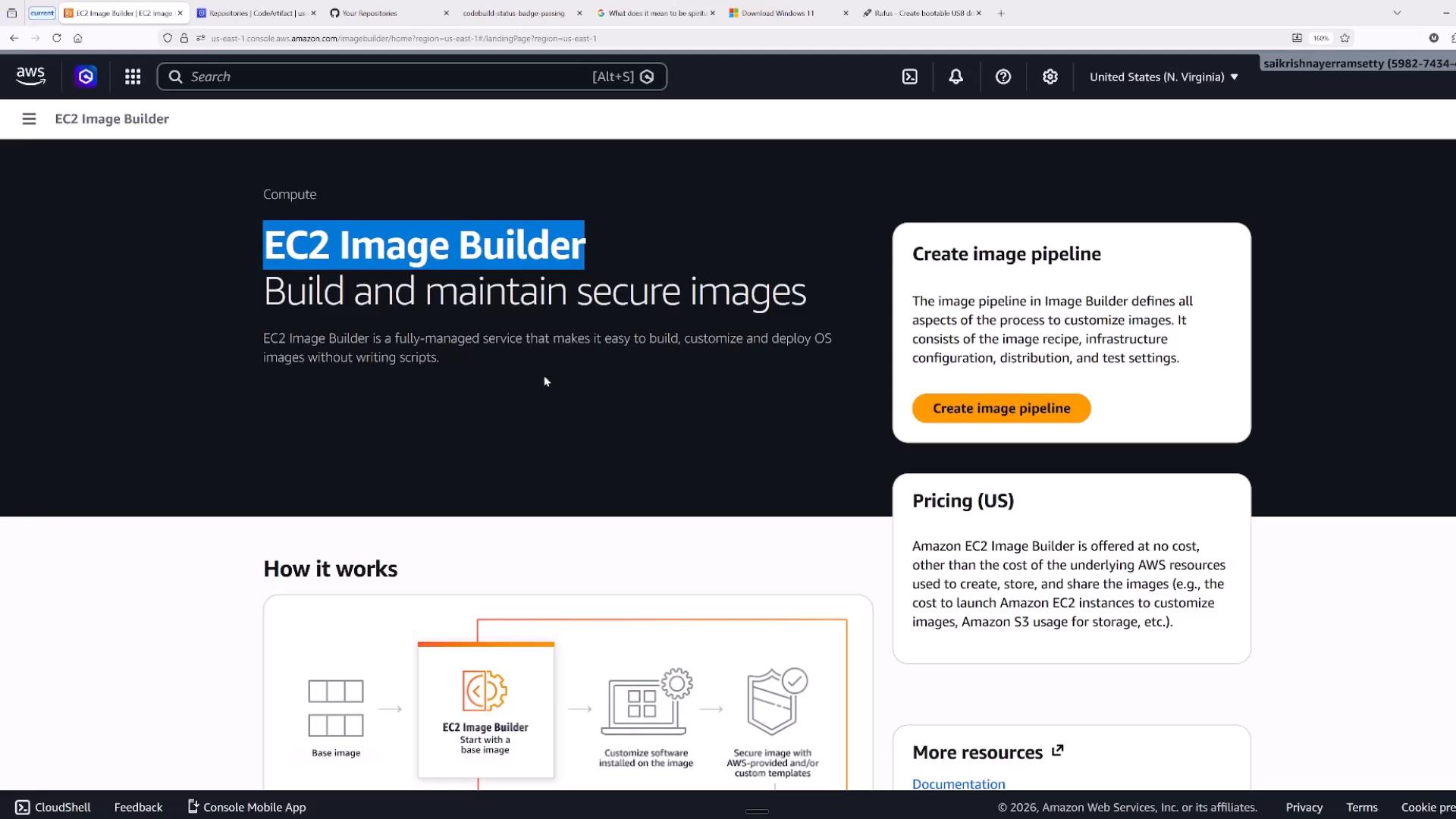Screen dimensions: 1456x819
Task: Open the Terms footer link
Action: 1361,807
